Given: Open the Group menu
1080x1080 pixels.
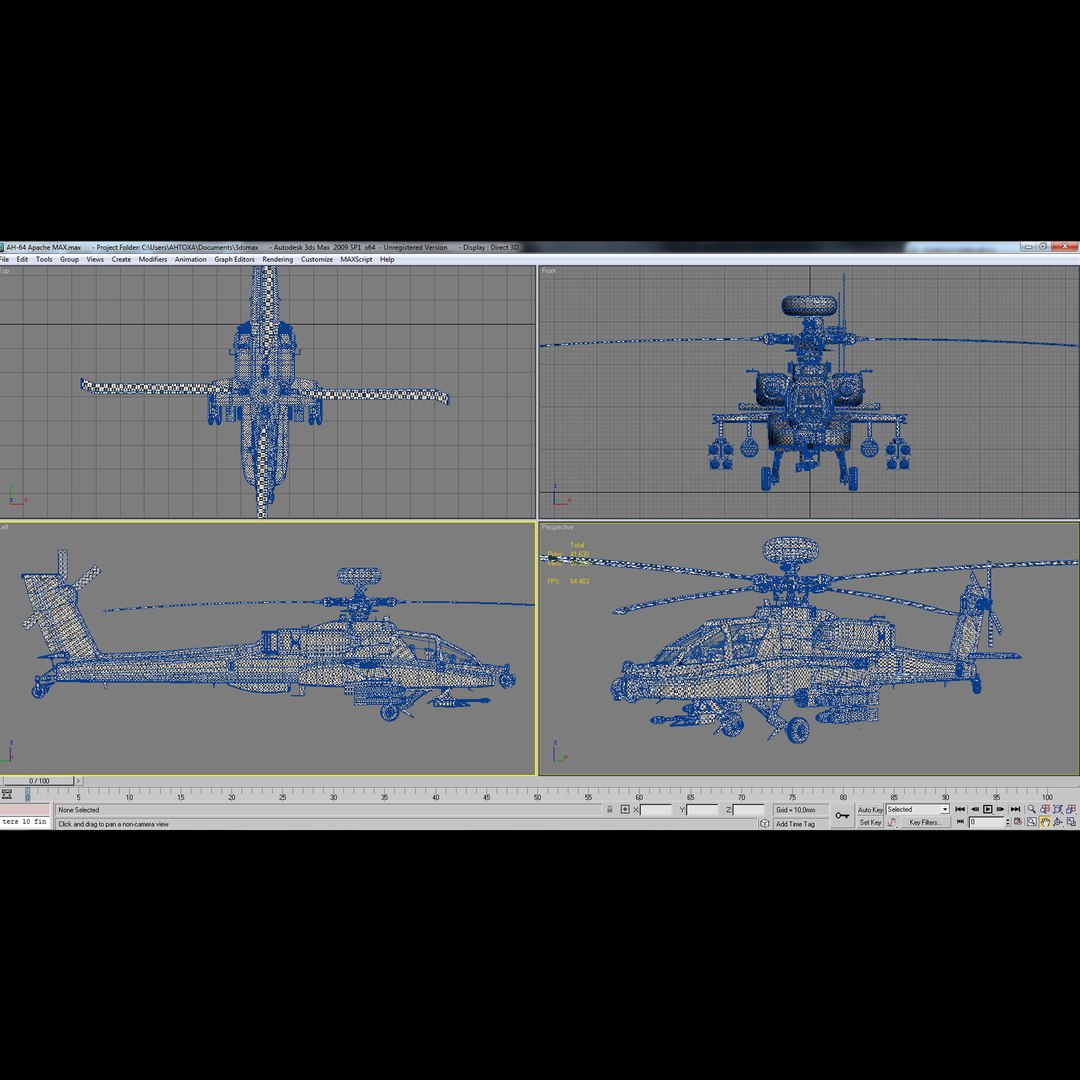Looking at the screenshot, I should [70, 260].
